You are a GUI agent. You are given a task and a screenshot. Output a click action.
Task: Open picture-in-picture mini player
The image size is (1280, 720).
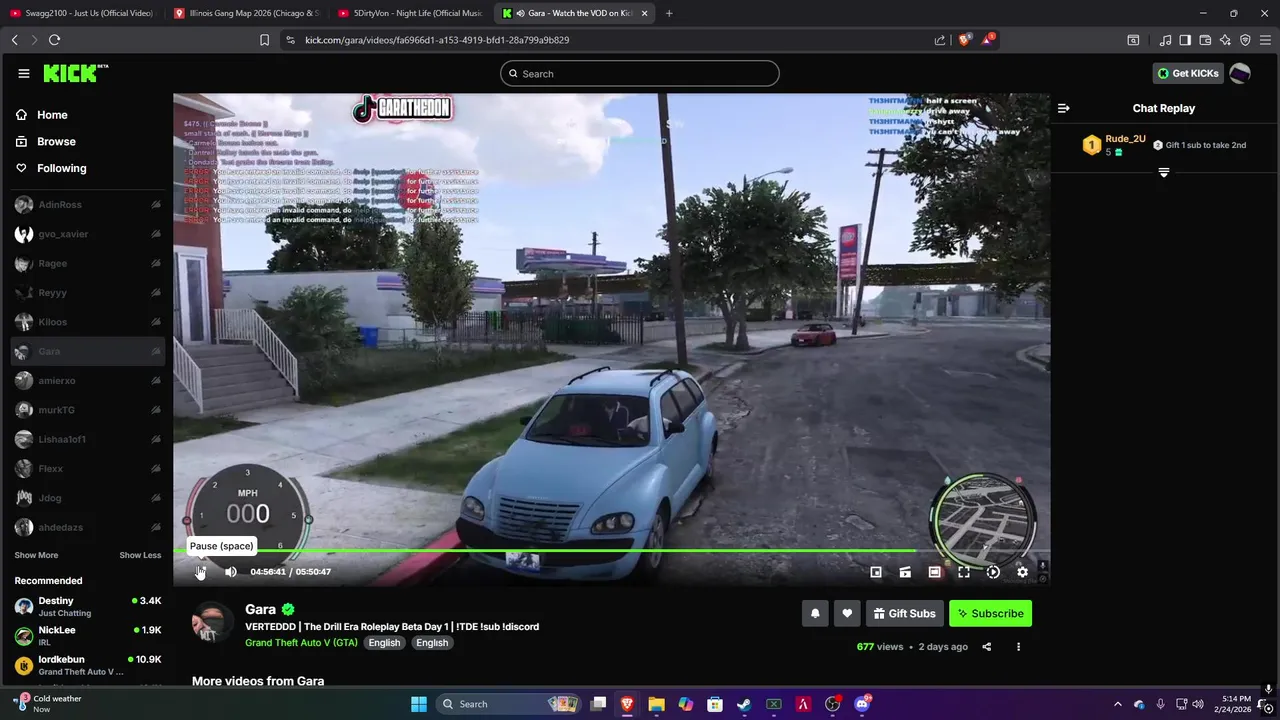click(x=876, y=572)
